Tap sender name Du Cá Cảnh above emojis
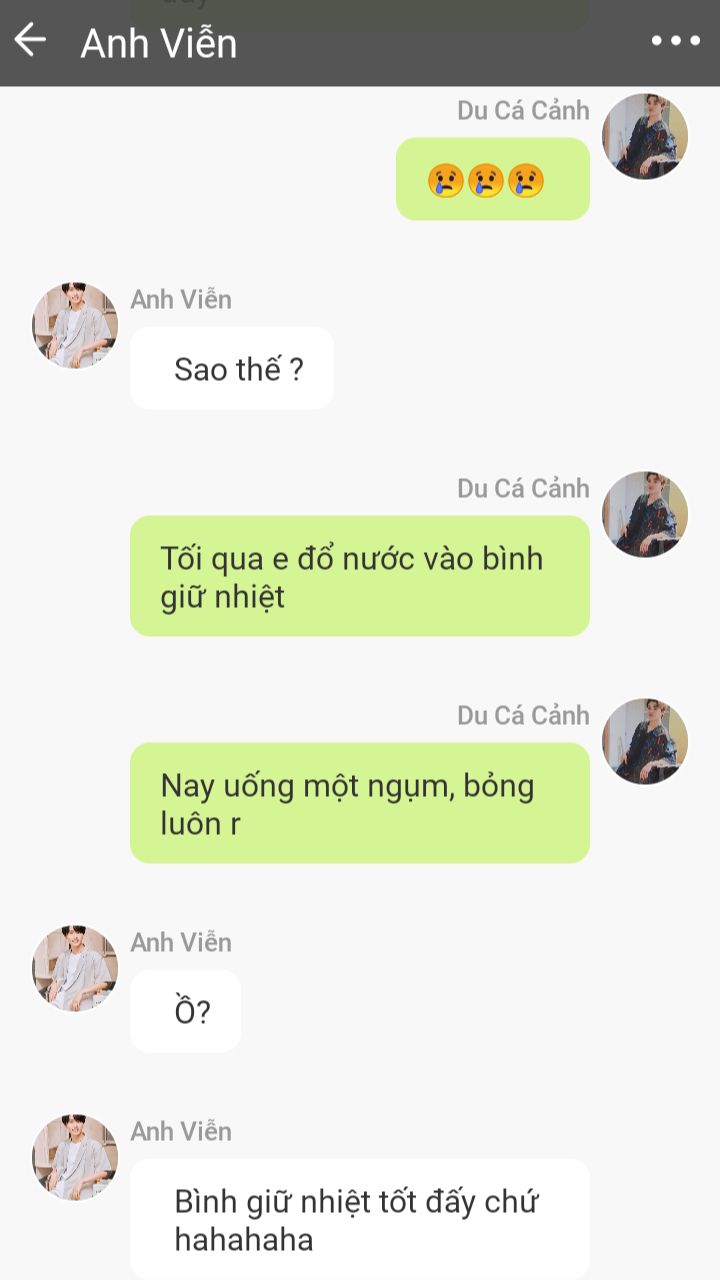The width and height of the screenshot is (720, 1280). tap(523, 111)
